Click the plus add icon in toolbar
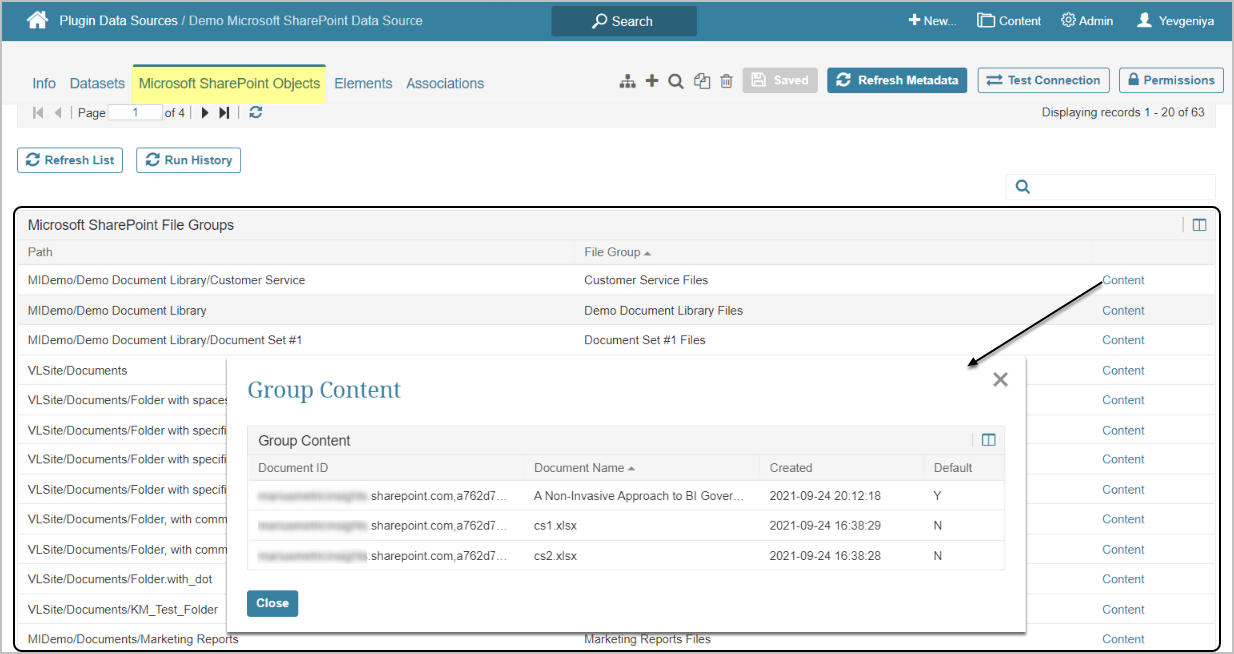The image size is (1234, 654). coord(652,81)
